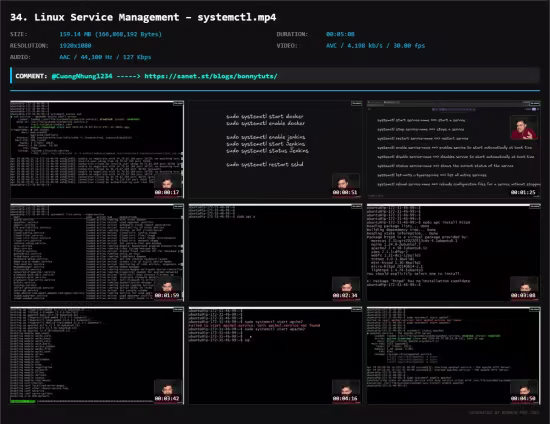550x424 pixels.
Task: Click the 'sudo systemctl start docker' line
Action: pos(265,116)
